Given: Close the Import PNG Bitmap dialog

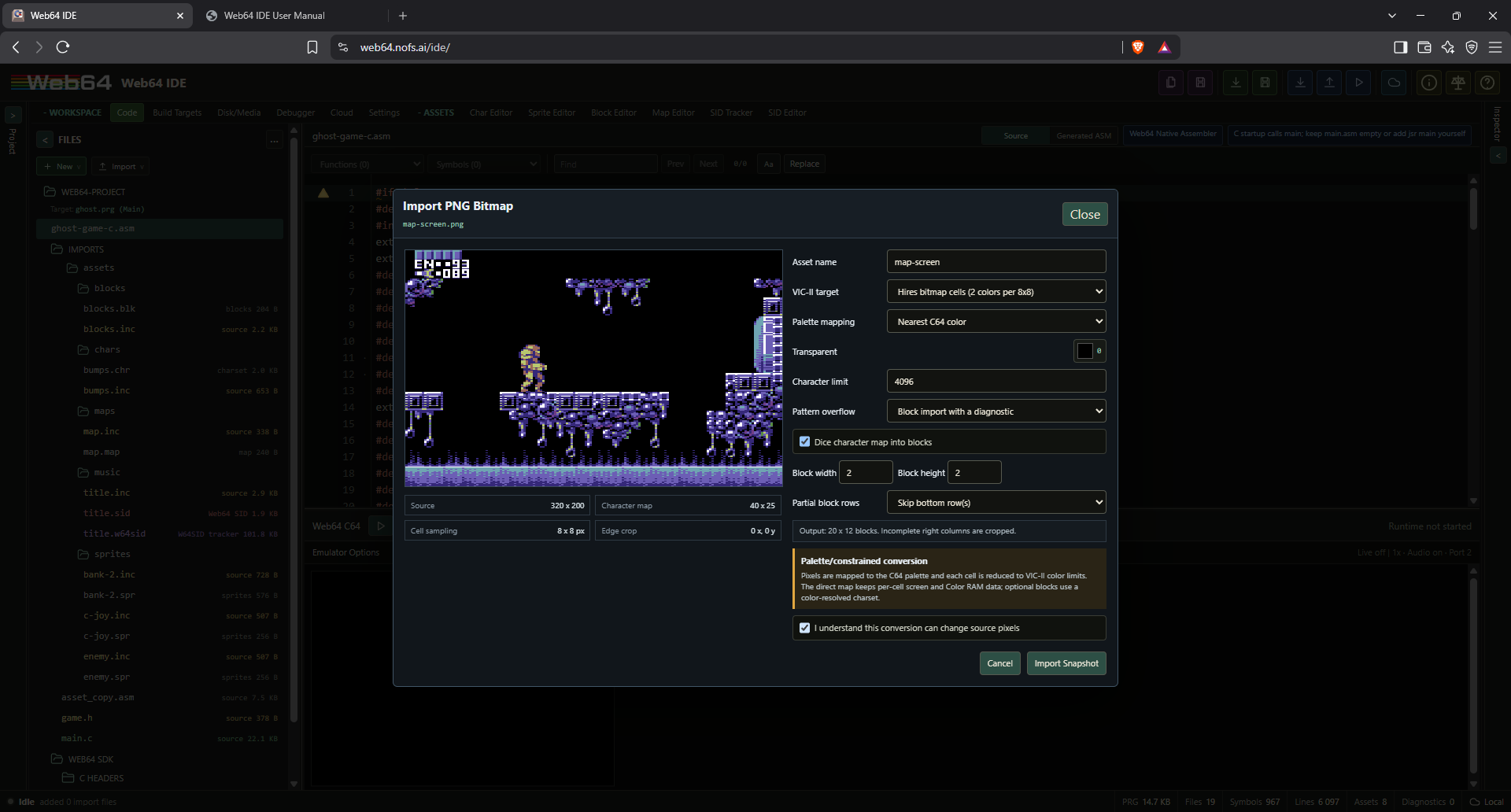Looking at the screenshot, I should point(1084,214).
